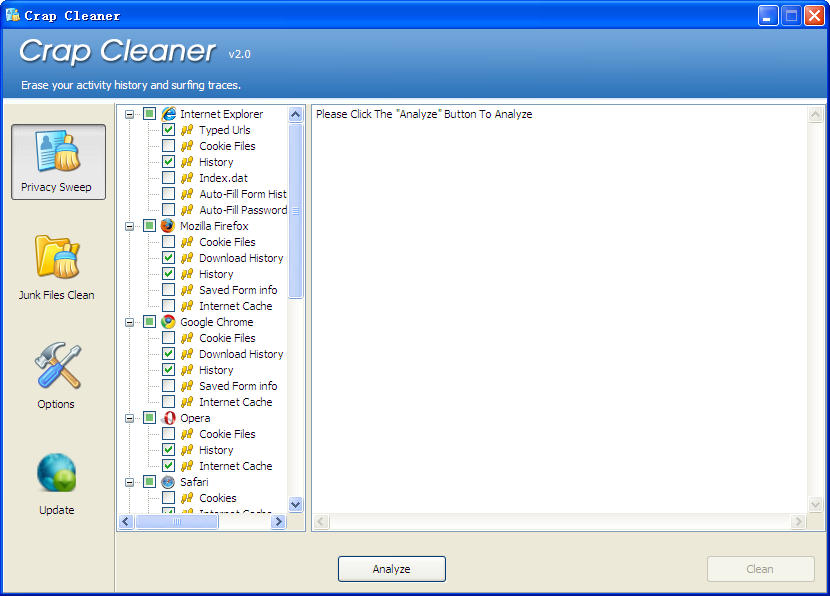Screen dimensions: 830x596
Task: Open the Privacy Sweep section icon
Action: [58, 151]
